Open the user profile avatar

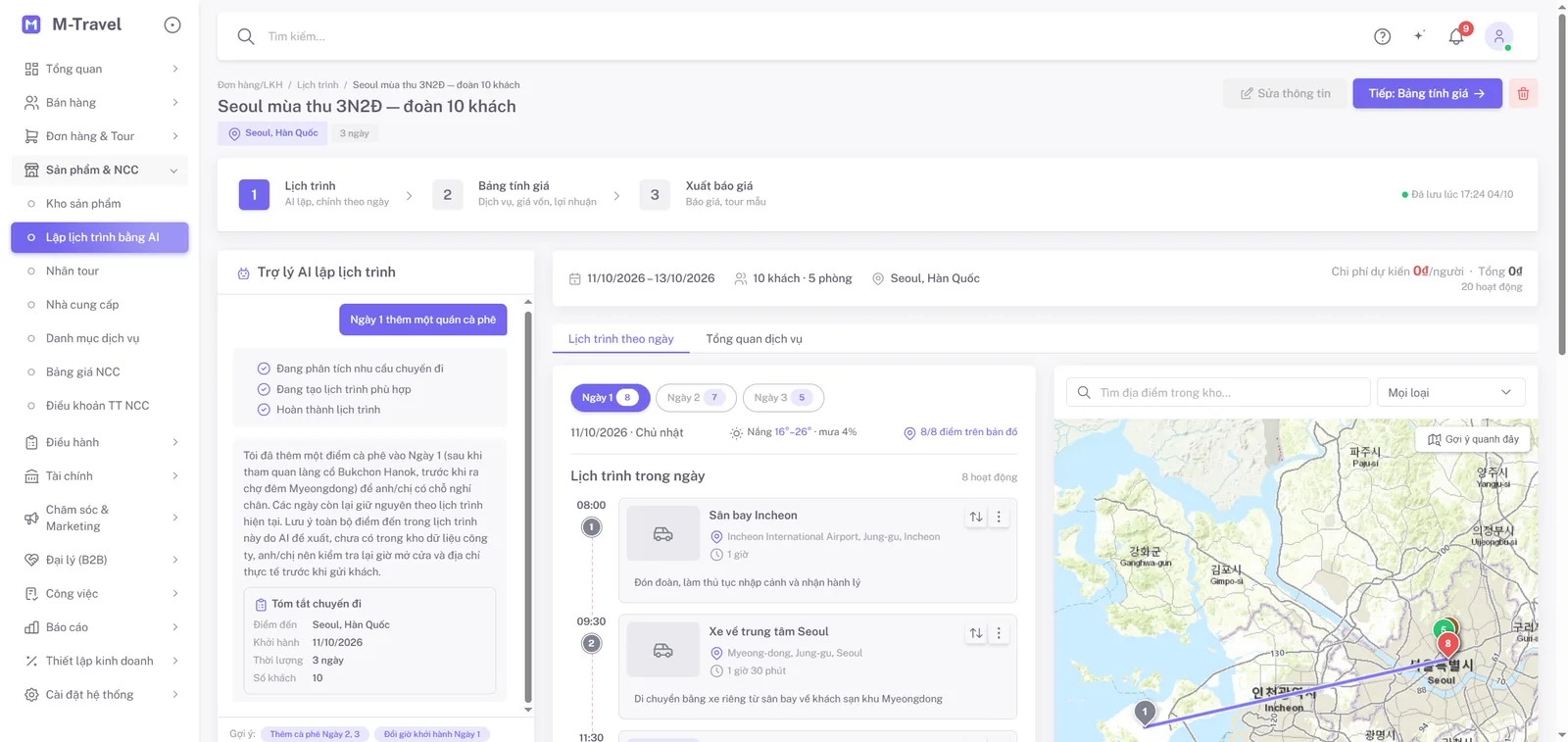point(1498,36)
